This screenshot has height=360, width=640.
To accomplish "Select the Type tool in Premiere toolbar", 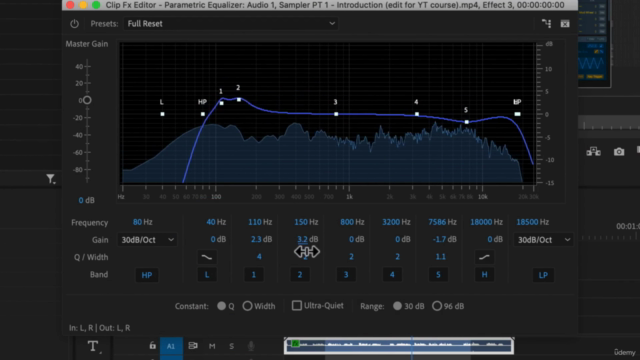I will 93,347.
